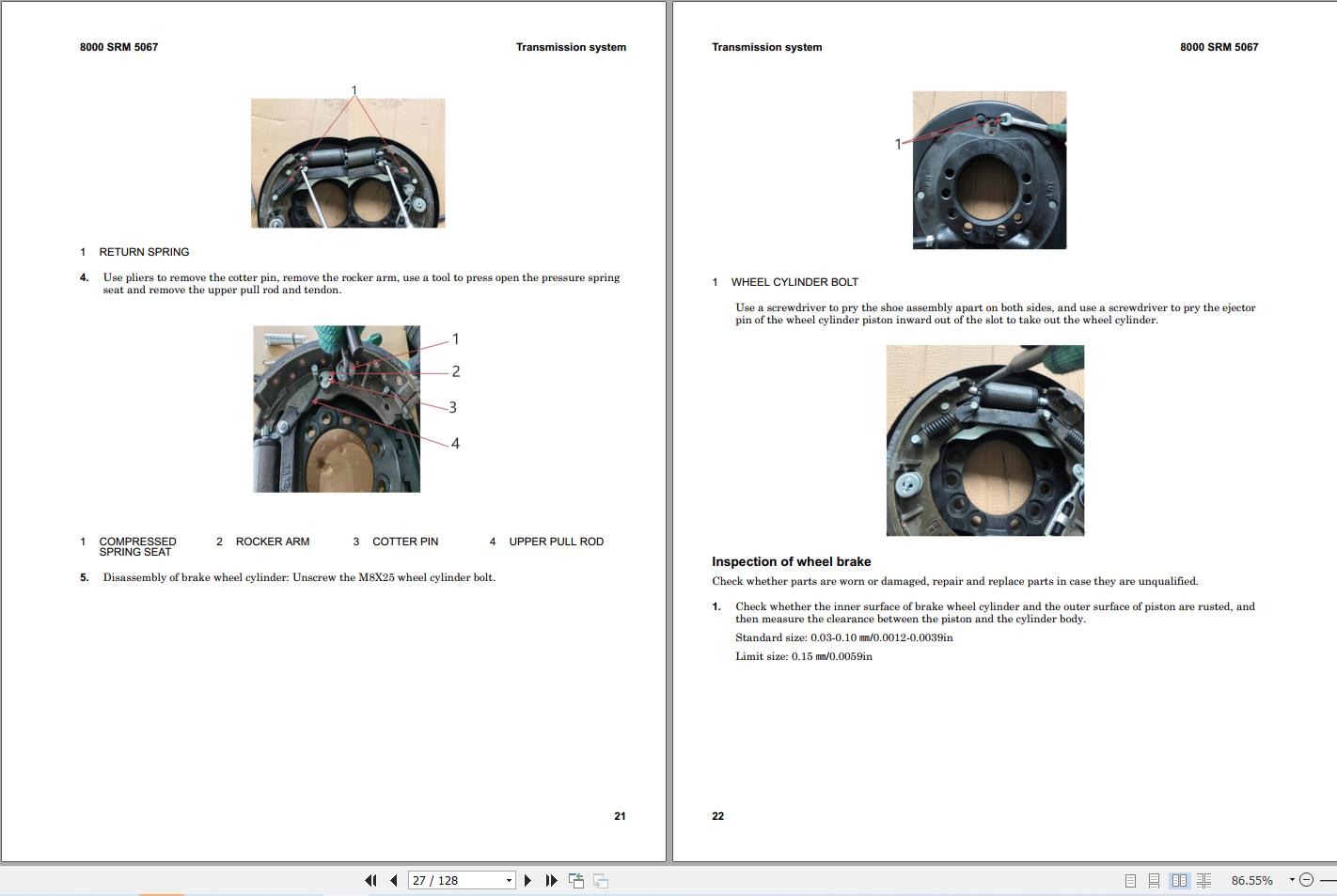Click the greyed next view icon

tap(601, 881)
